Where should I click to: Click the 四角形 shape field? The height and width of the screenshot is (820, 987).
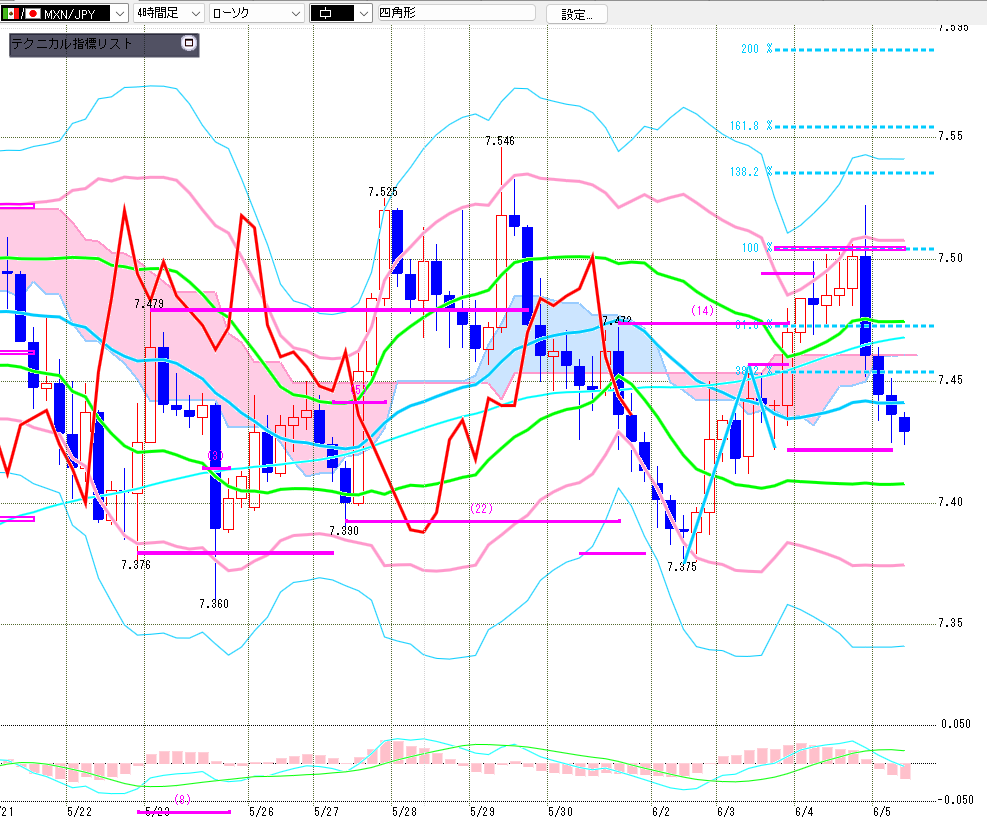click(x=456, y=13)
